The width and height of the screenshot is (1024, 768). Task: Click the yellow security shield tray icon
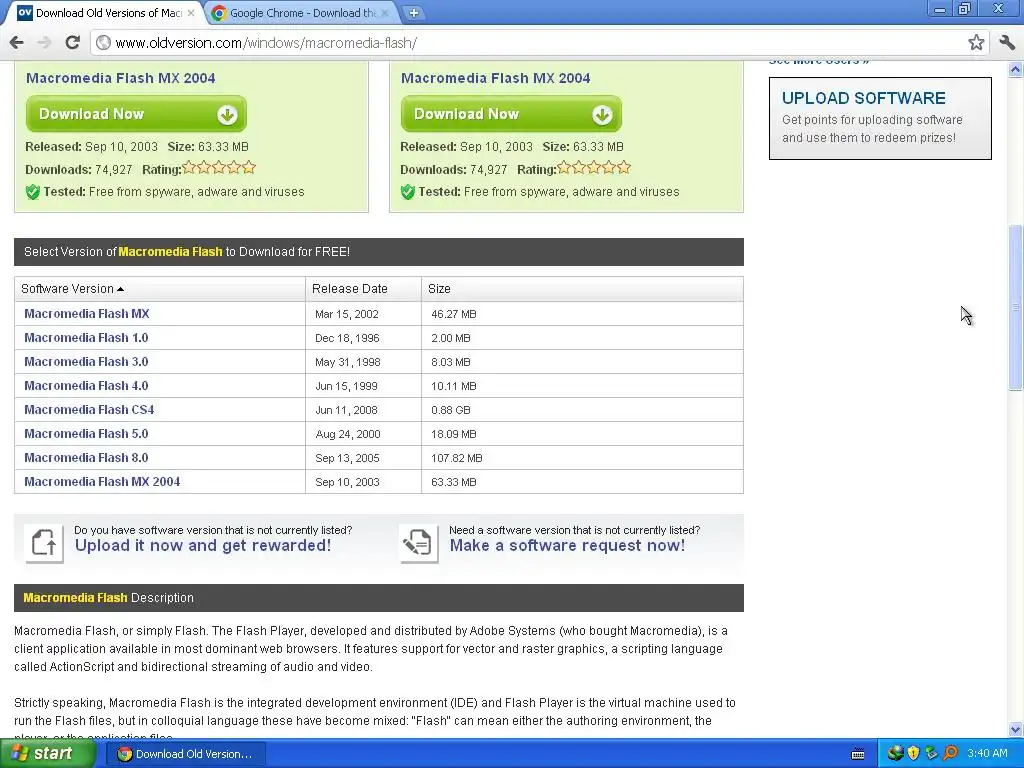(913, 754)
